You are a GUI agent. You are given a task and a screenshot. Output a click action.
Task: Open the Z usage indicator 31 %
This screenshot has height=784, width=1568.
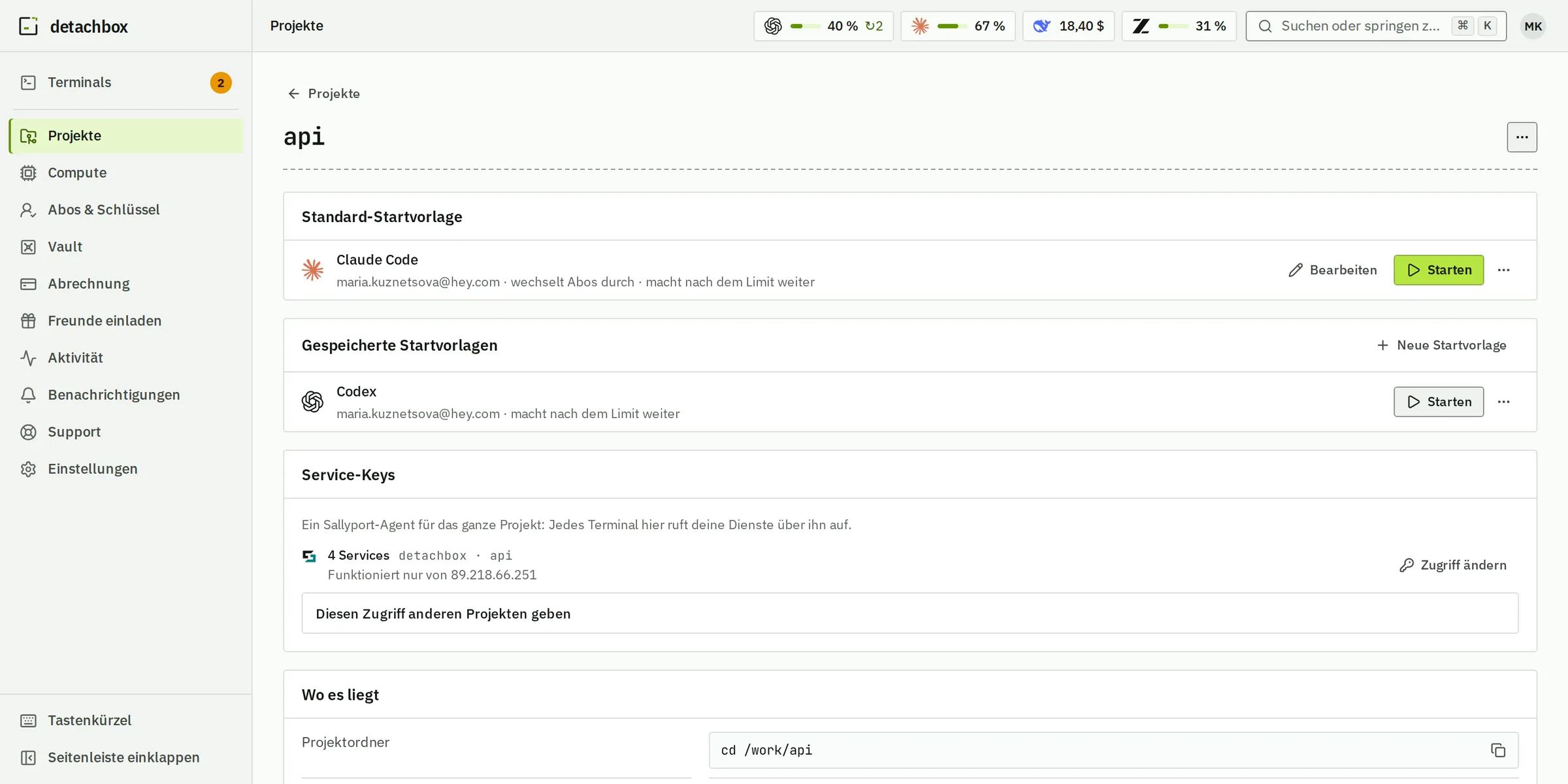pyautogui.click(x=1179, y=26)
